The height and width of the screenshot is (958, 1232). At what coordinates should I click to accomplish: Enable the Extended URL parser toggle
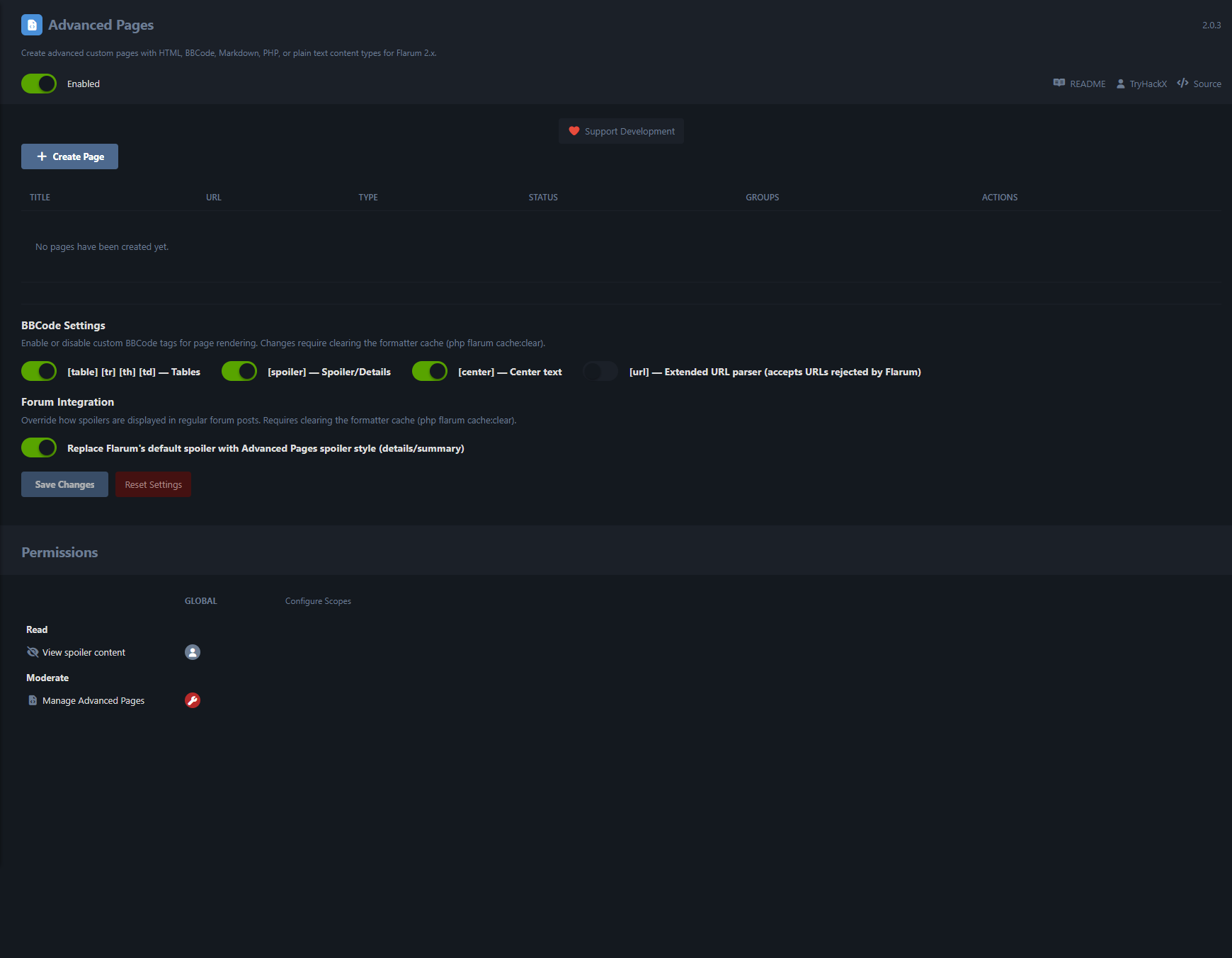(600, 371)
